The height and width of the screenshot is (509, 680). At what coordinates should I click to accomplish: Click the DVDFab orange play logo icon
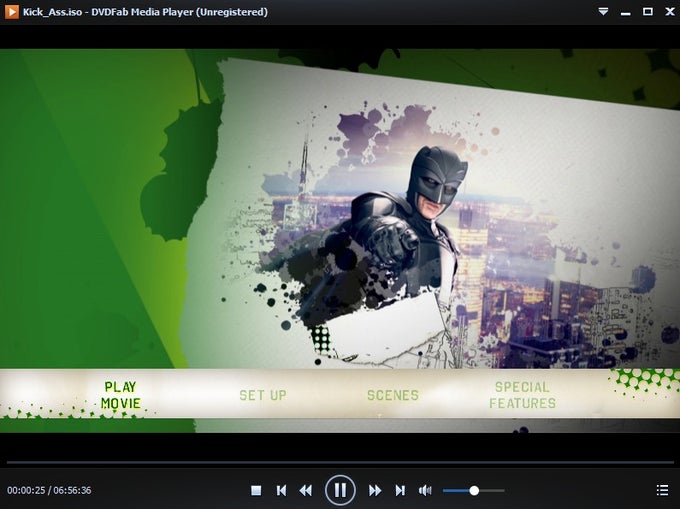click(x=11, y=12)
